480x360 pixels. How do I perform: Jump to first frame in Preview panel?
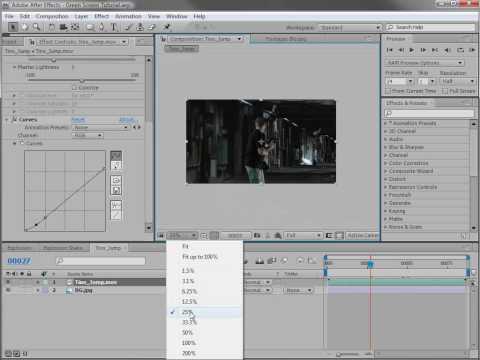[389, 50]
